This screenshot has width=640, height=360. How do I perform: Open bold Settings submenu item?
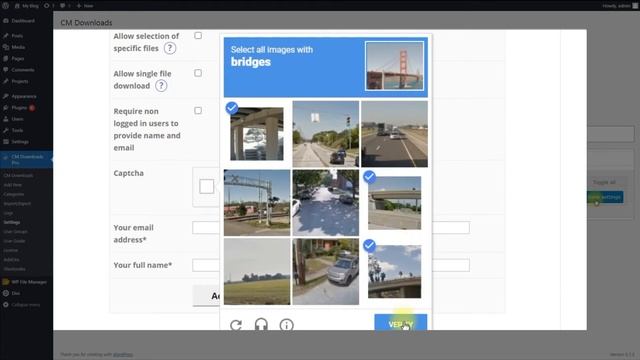(x=12, y=222)
